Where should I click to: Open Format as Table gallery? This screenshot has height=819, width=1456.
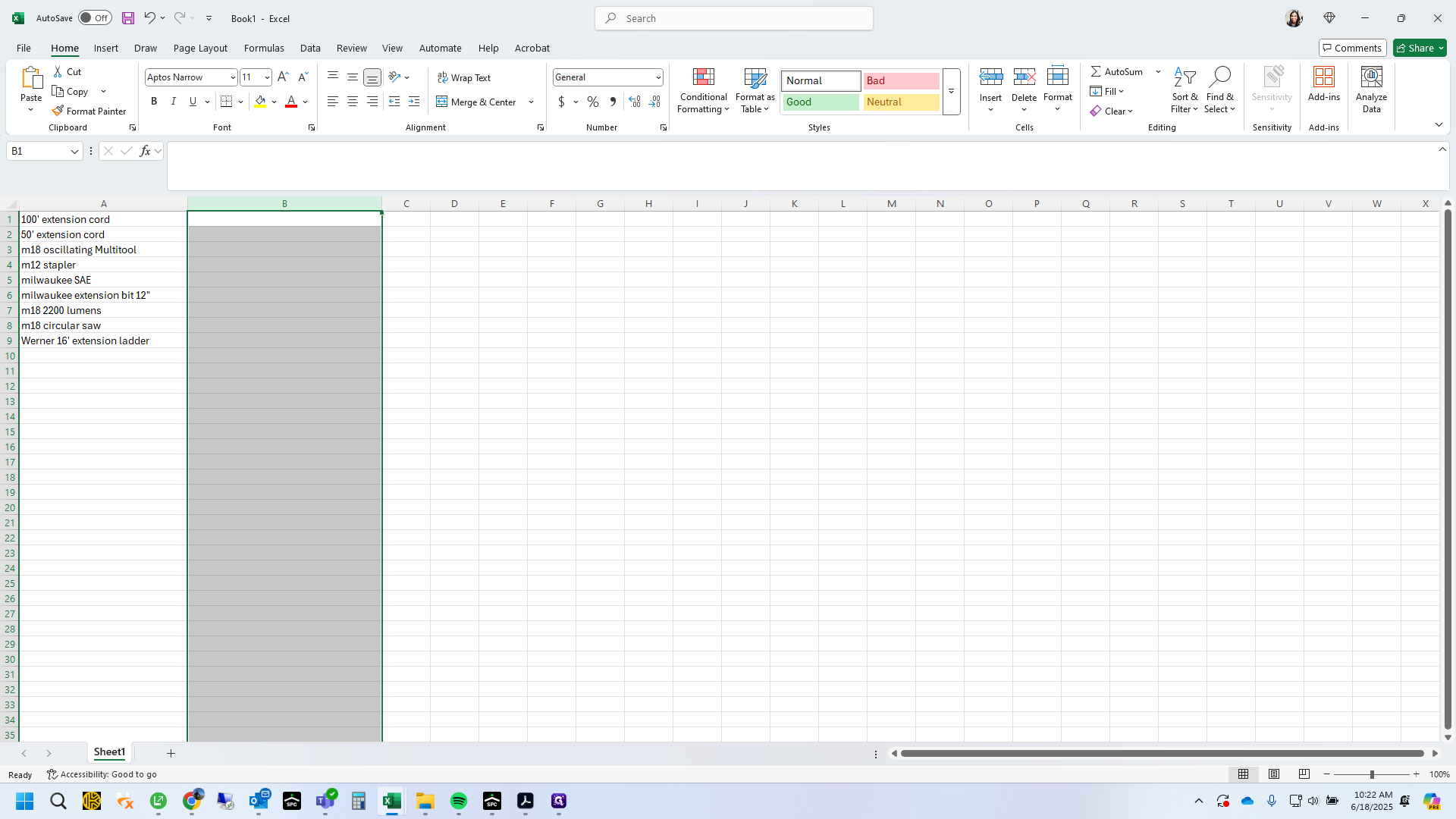click(x=755, y=90)
